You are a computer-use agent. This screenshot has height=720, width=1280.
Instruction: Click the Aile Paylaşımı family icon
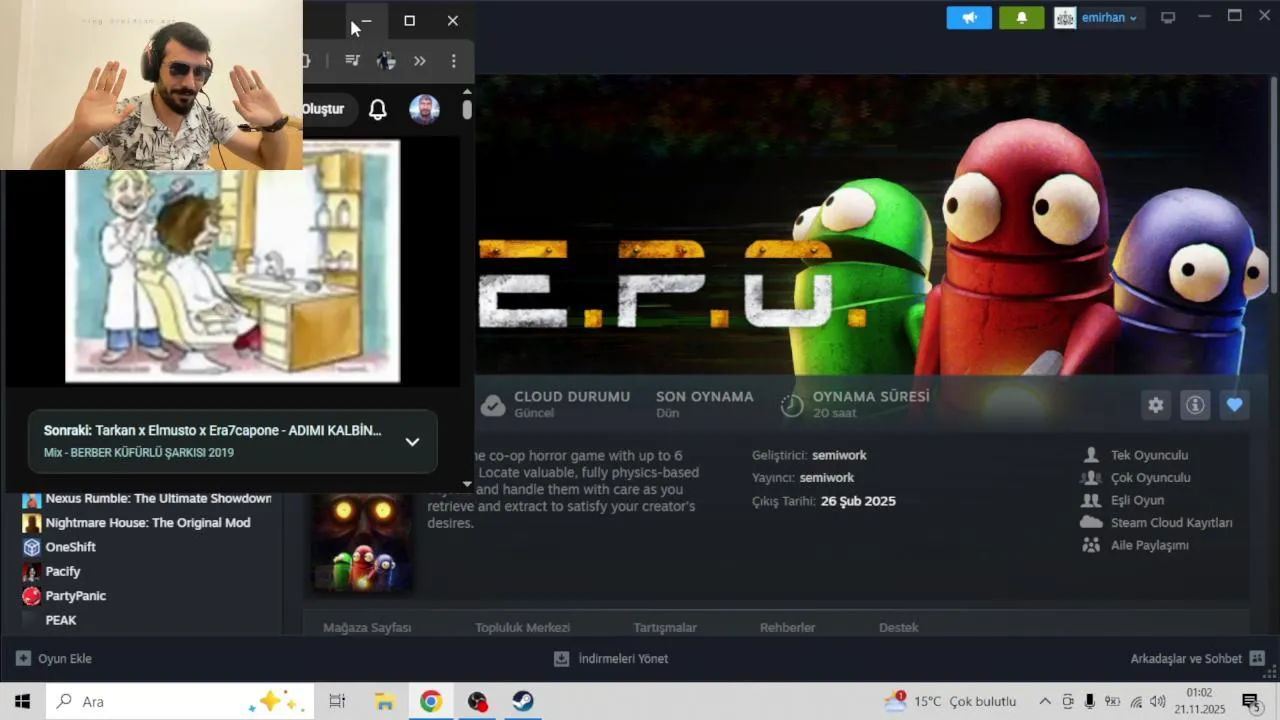tap(1091, 545)
